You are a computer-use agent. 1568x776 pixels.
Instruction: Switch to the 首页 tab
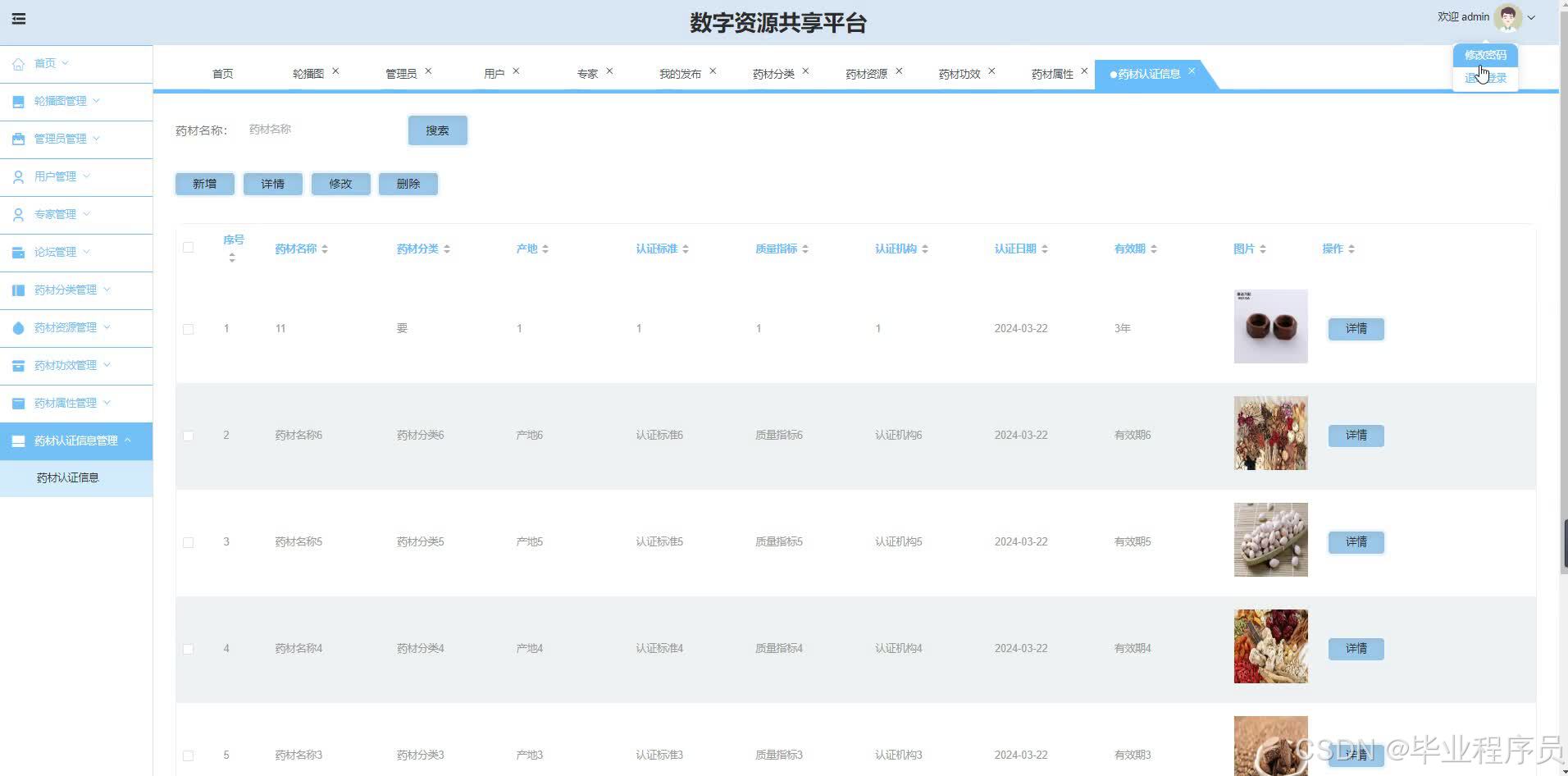point(222,74)
